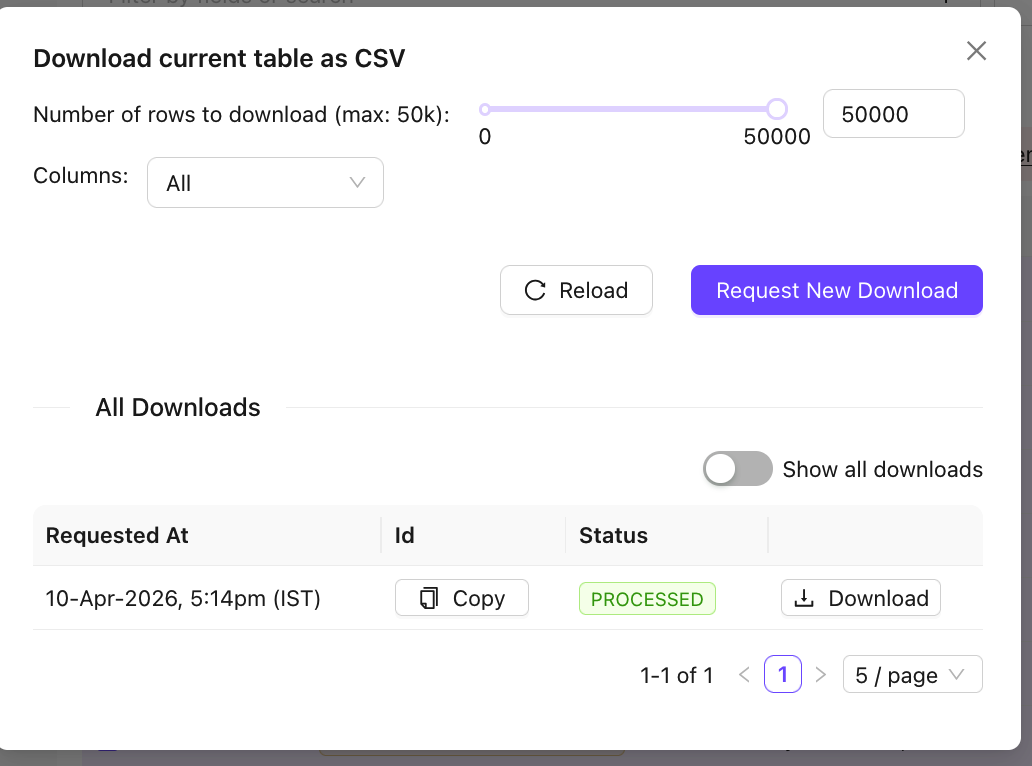Select page 1 in pagination
This screenshot has width=1032, height=766.
[782, 675]
